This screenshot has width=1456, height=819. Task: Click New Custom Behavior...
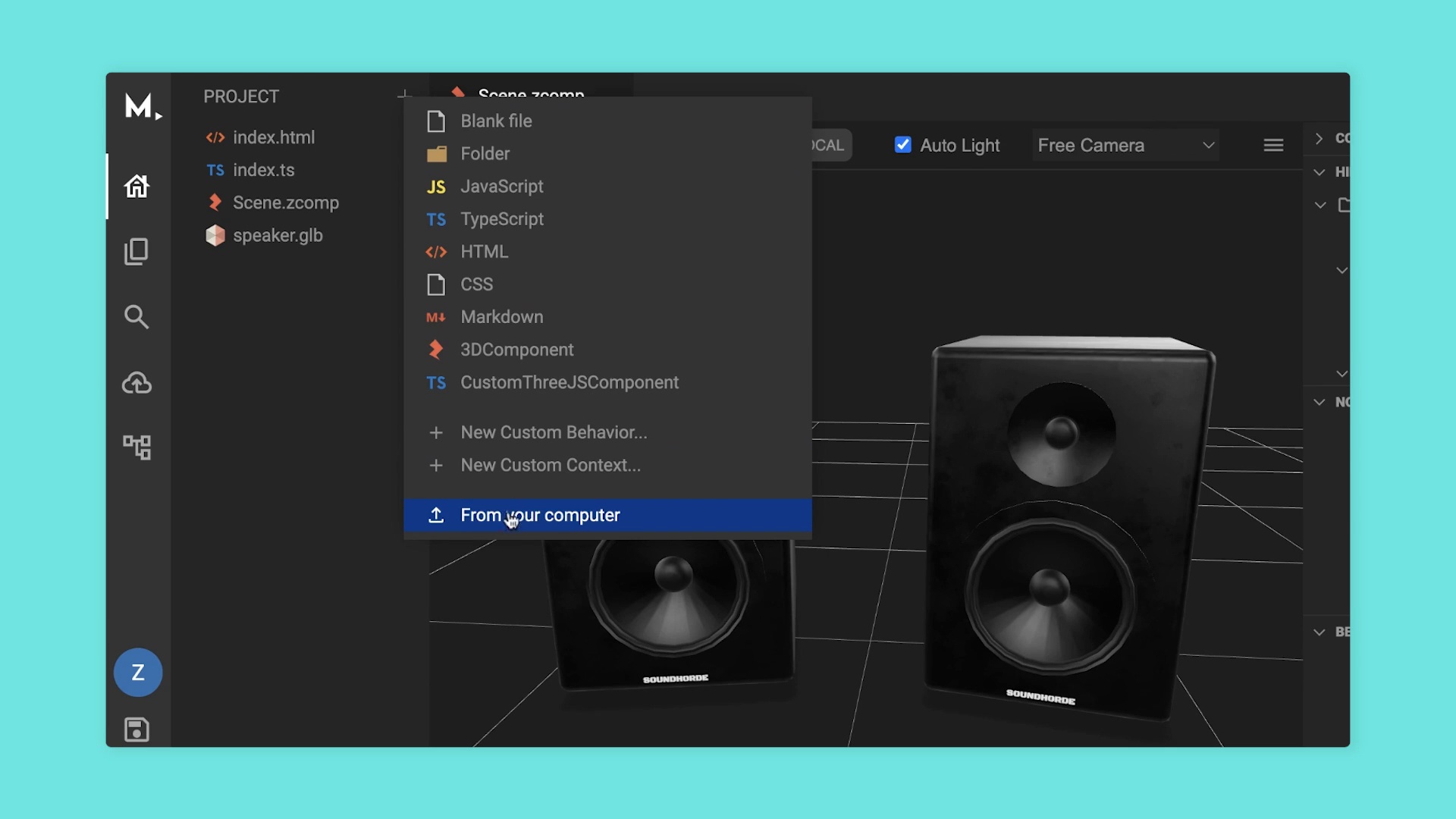click(607, 432)
